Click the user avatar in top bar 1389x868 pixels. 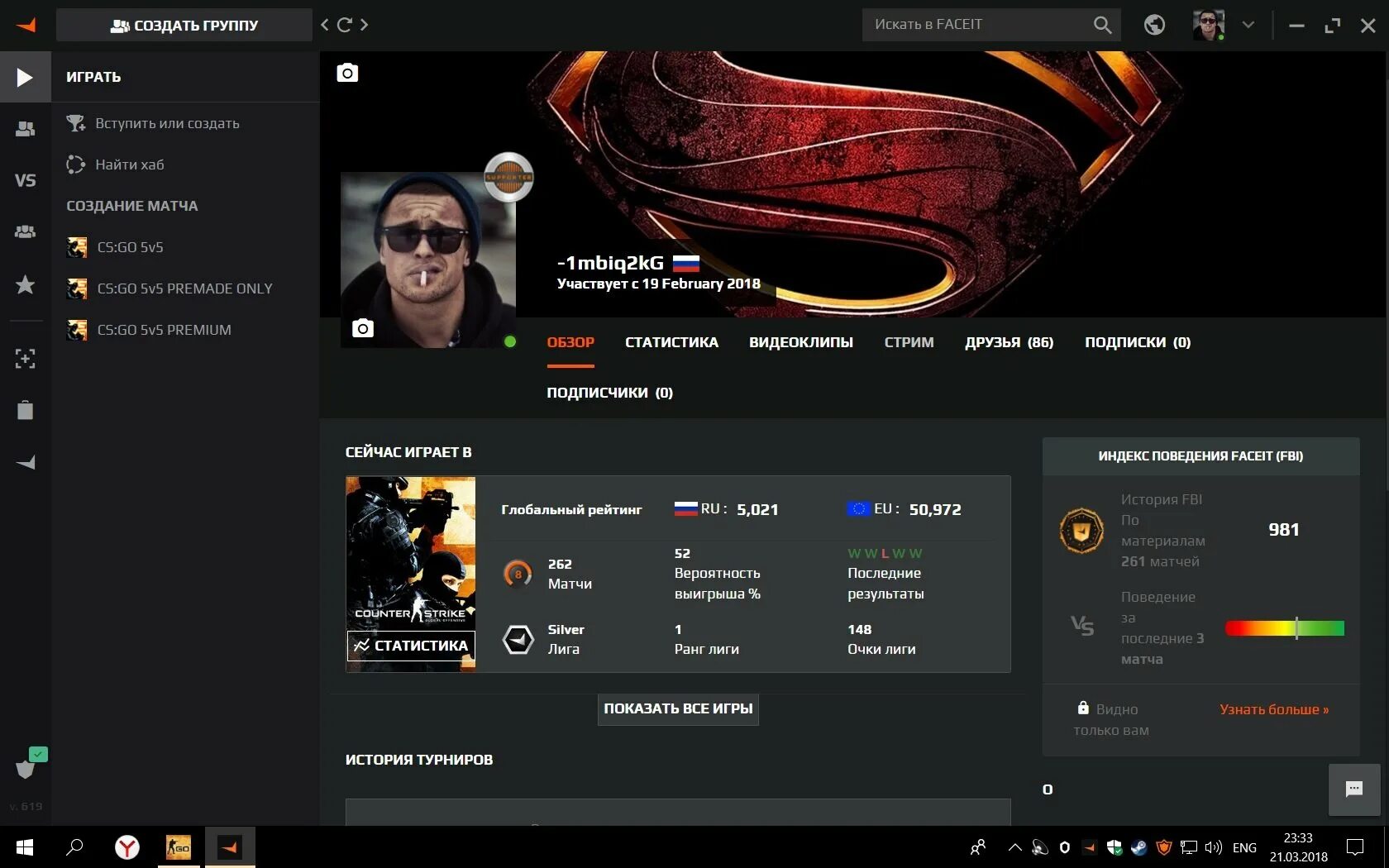click(x=1209, y=25)
